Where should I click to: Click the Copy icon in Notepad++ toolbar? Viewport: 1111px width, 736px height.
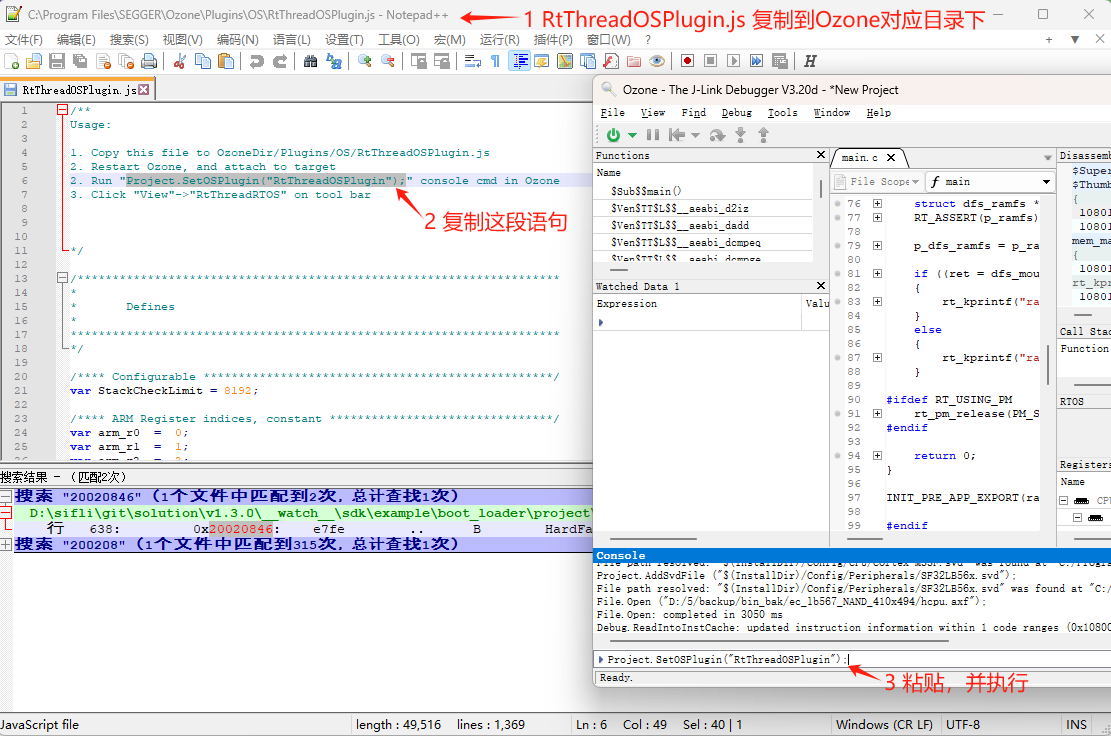tap(203, 62)
